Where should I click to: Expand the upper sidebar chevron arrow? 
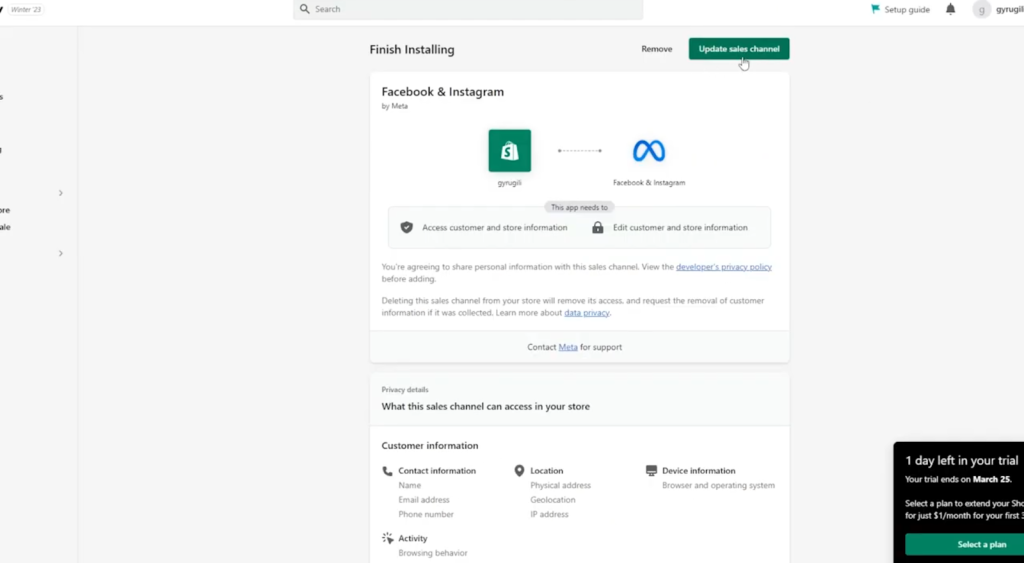[60, 193]
